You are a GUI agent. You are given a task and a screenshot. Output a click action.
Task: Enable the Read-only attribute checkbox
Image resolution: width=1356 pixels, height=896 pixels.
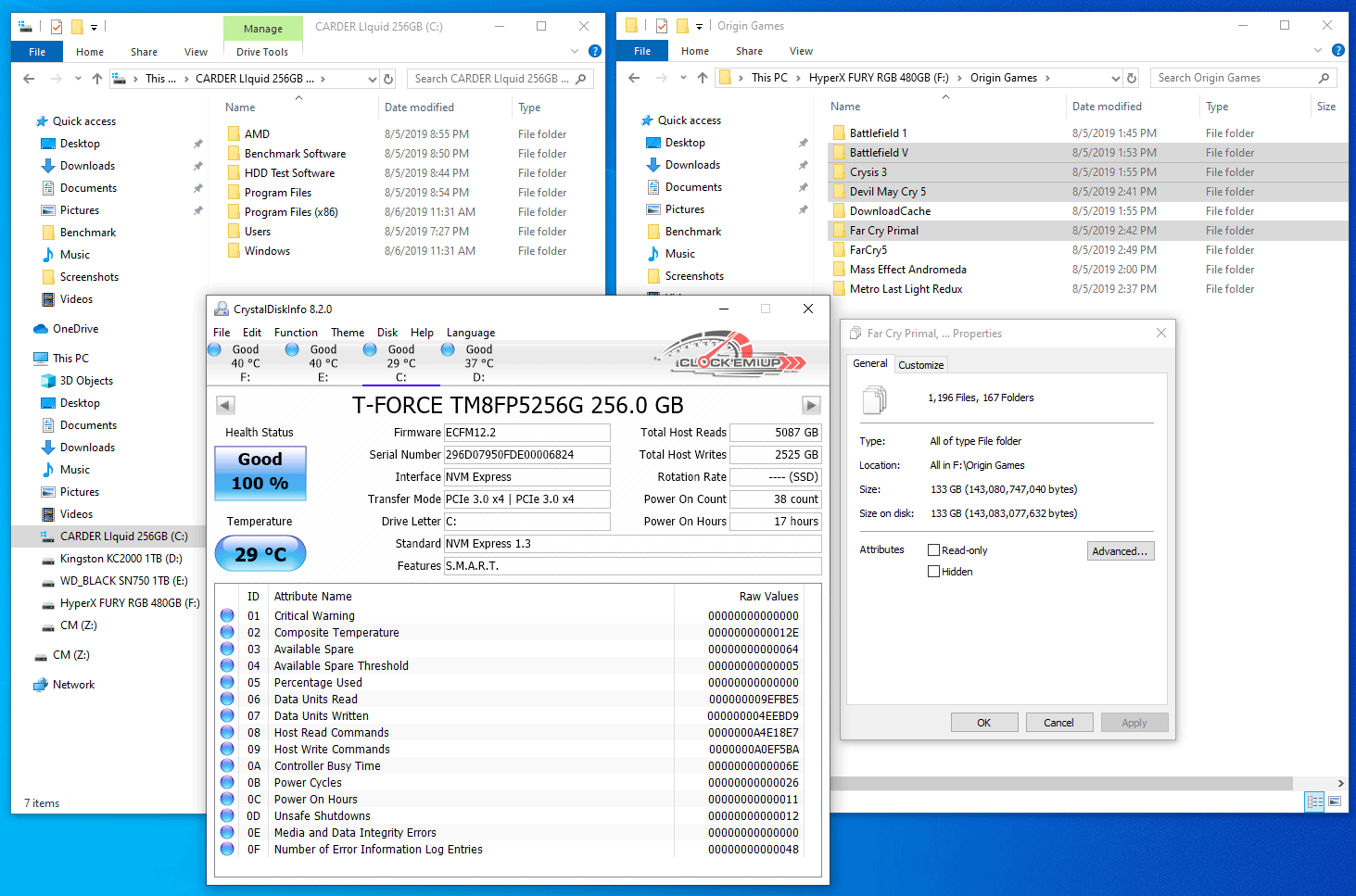click(934, 550)
